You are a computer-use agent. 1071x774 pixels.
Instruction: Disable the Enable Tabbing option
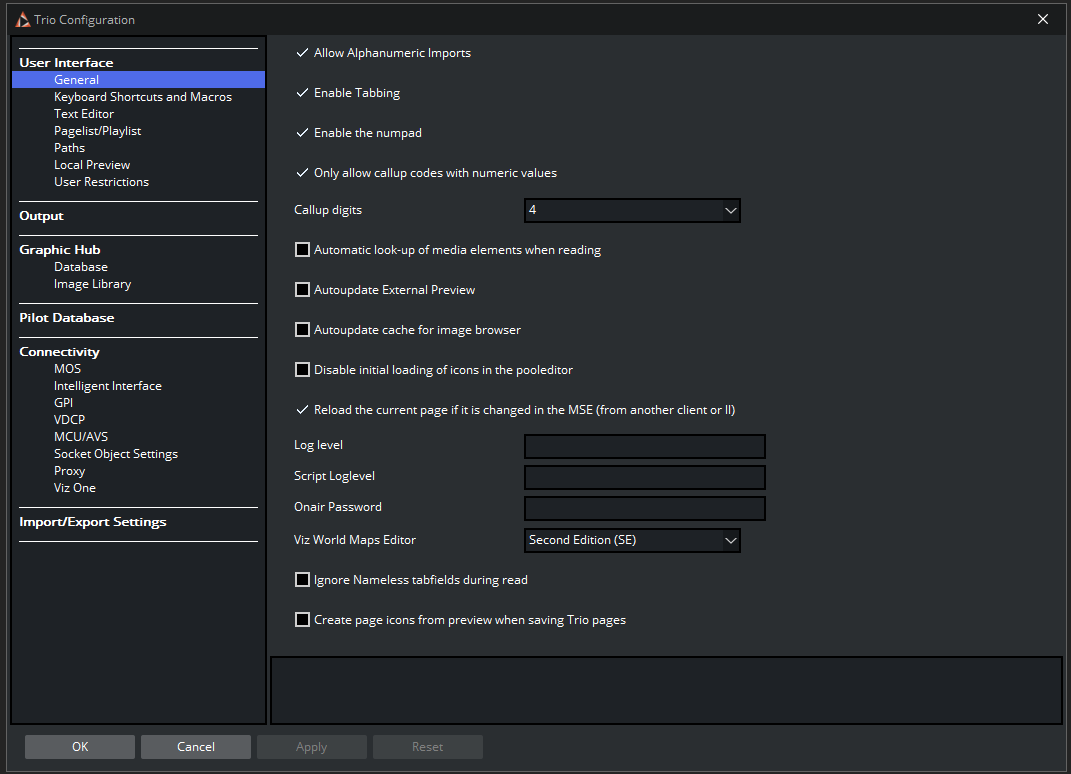[302, 93]
